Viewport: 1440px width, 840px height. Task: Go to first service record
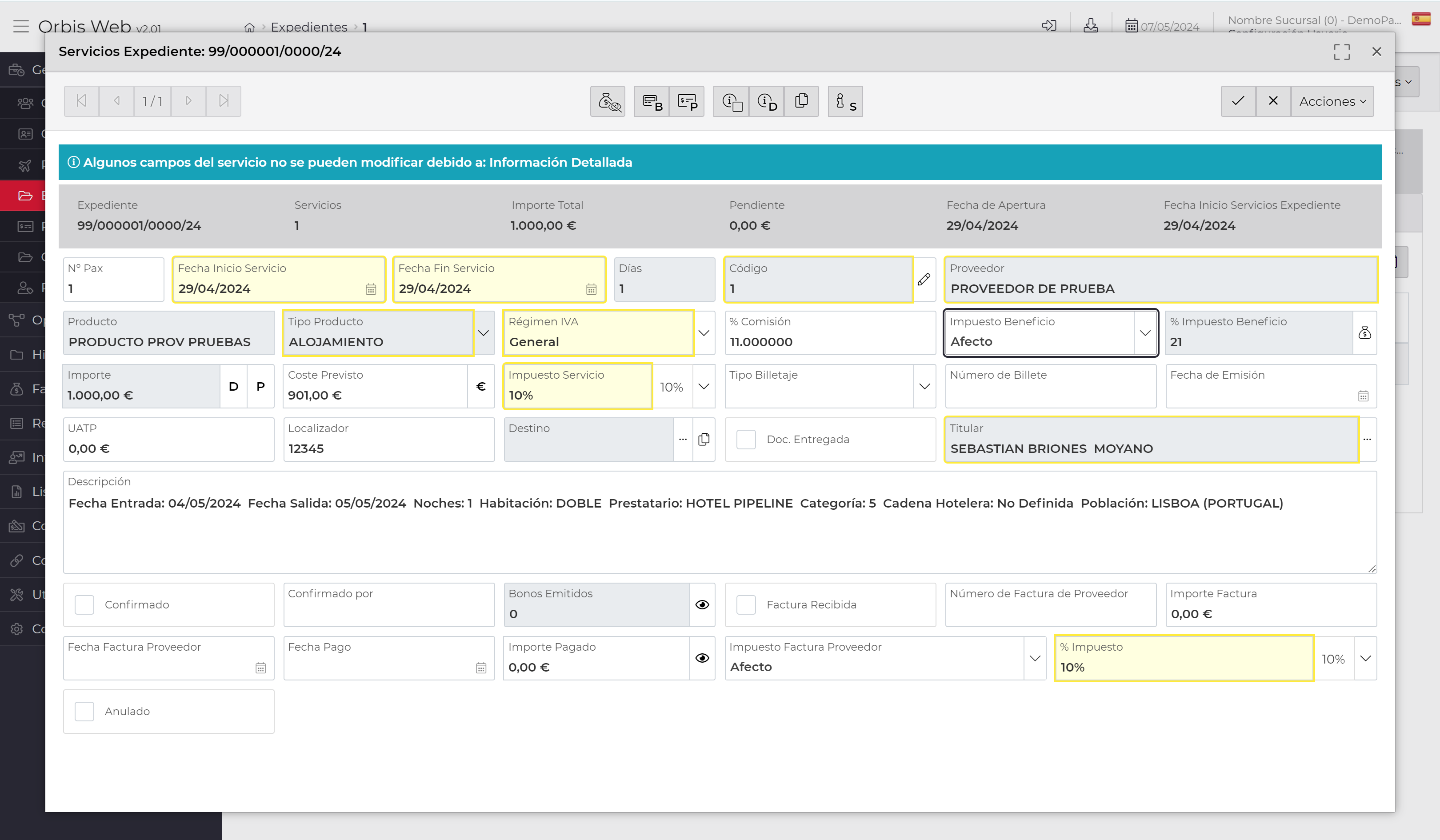tap(82, 101)
